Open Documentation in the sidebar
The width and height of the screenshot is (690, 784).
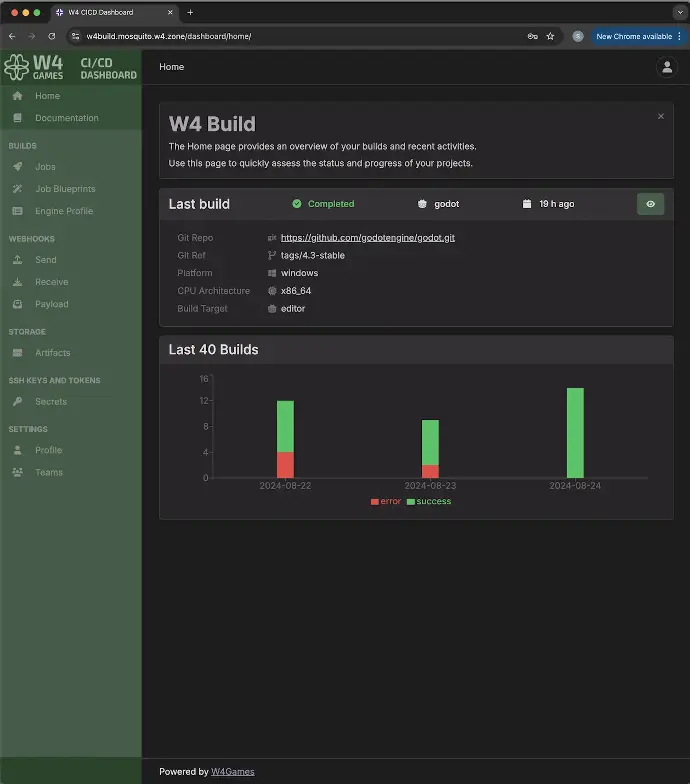point(66,118)
